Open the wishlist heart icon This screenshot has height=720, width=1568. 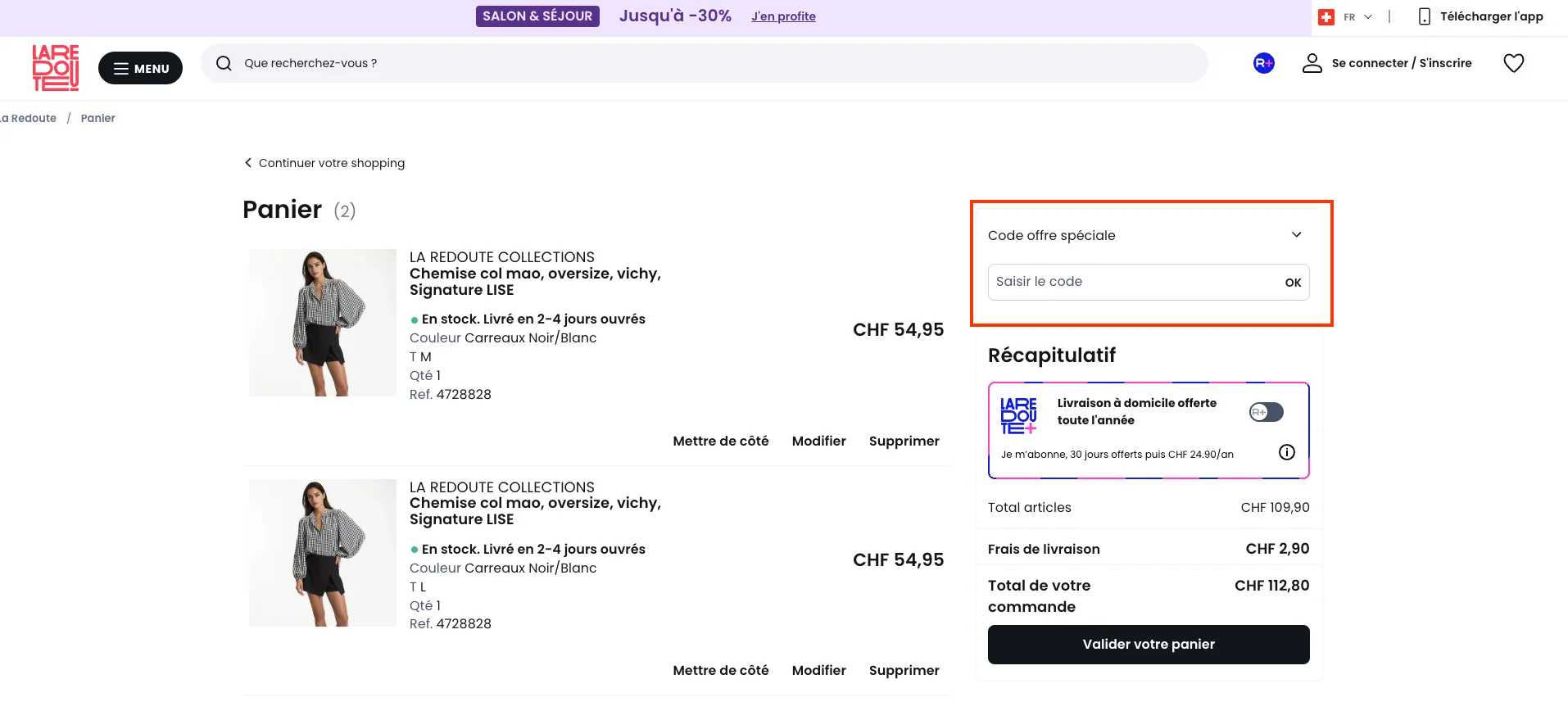pos(1514,63)
